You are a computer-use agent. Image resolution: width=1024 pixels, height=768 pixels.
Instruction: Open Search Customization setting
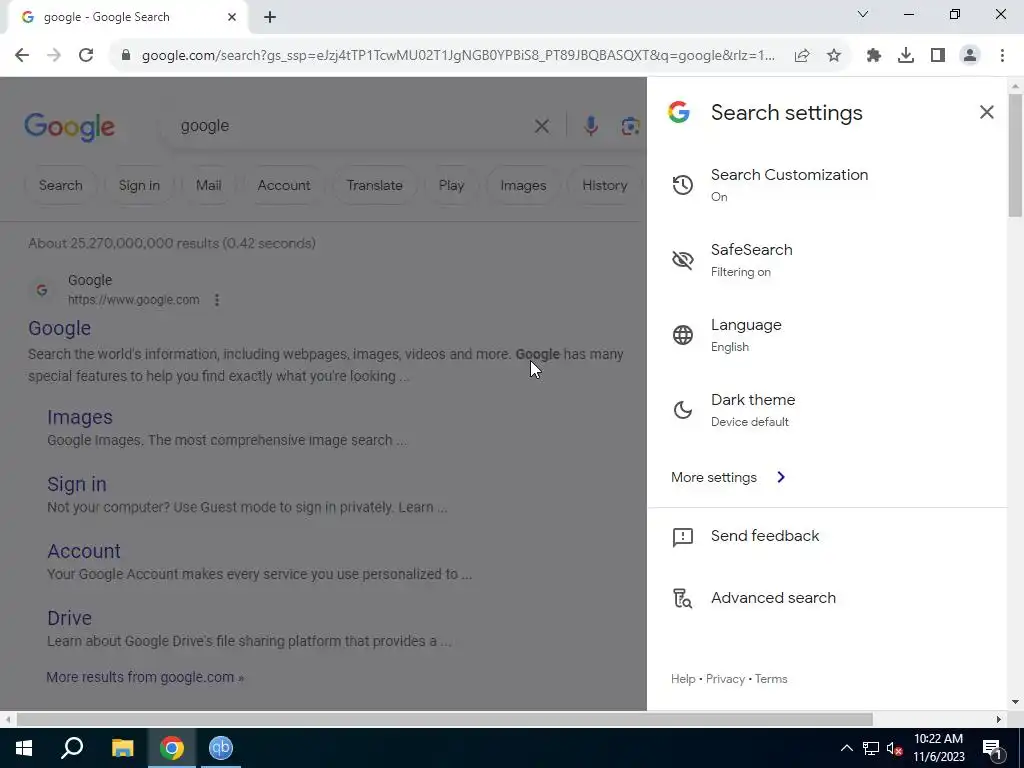[x=827, y=185]
